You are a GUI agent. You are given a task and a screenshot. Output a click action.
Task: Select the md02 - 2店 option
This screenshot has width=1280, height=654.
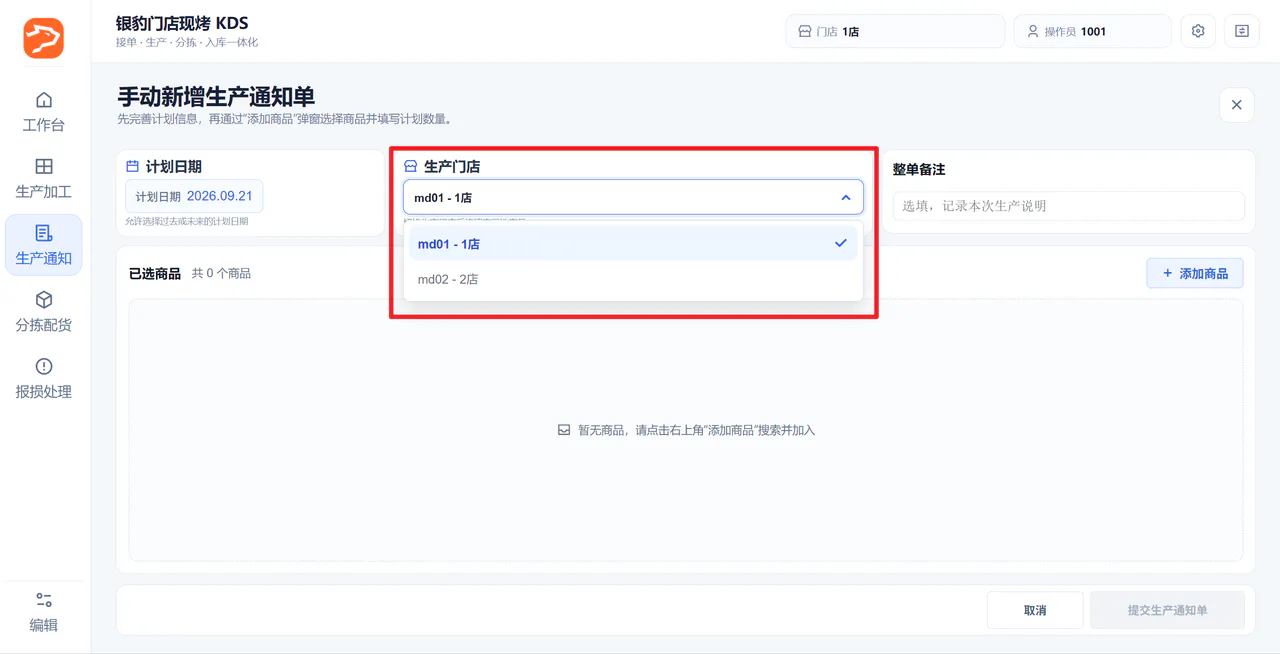click(633, 279)
